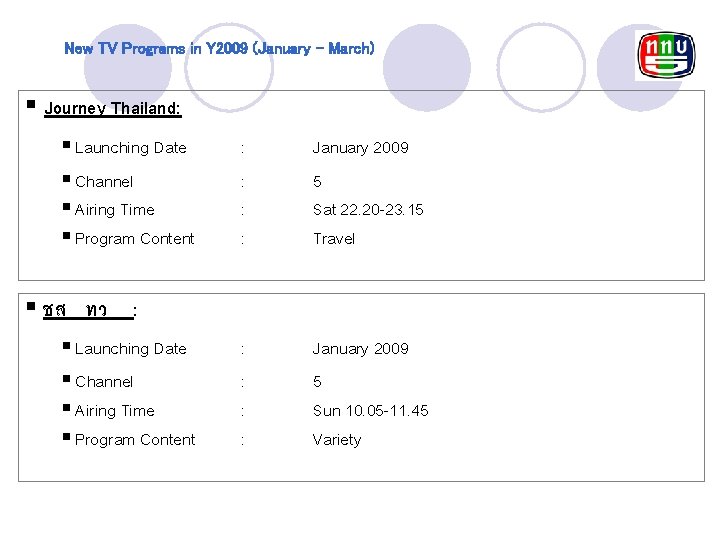Image resolution: width=720 pixels, height=540 pixels.
Task: Select 'Sun 10.05-11.45' airing time text
Action: tap(370, 411)
